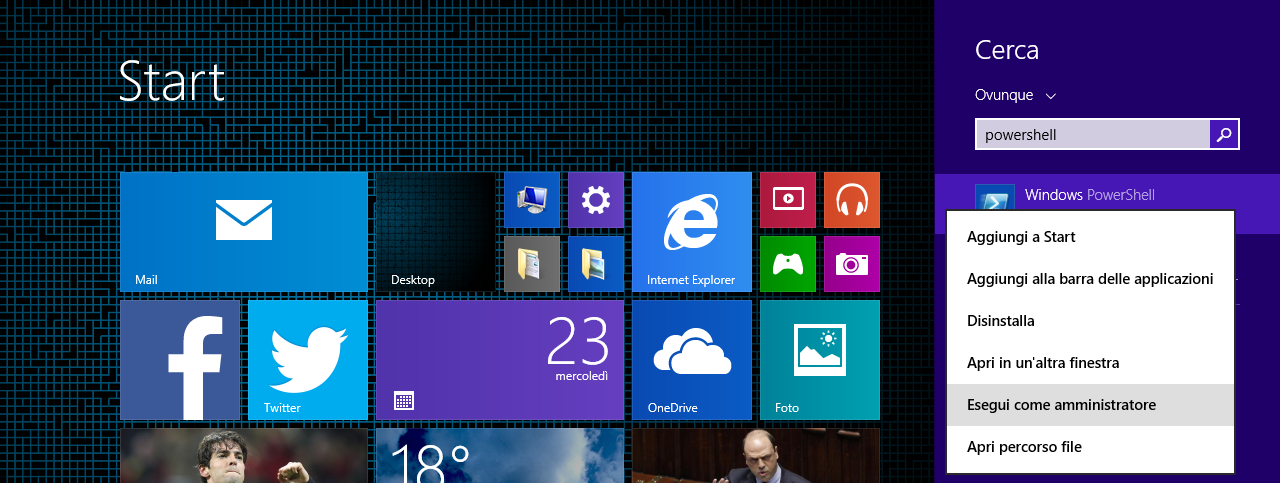Click the search field containing powershell
This screenshot has height=483, width=1280.
point(1093,134)
